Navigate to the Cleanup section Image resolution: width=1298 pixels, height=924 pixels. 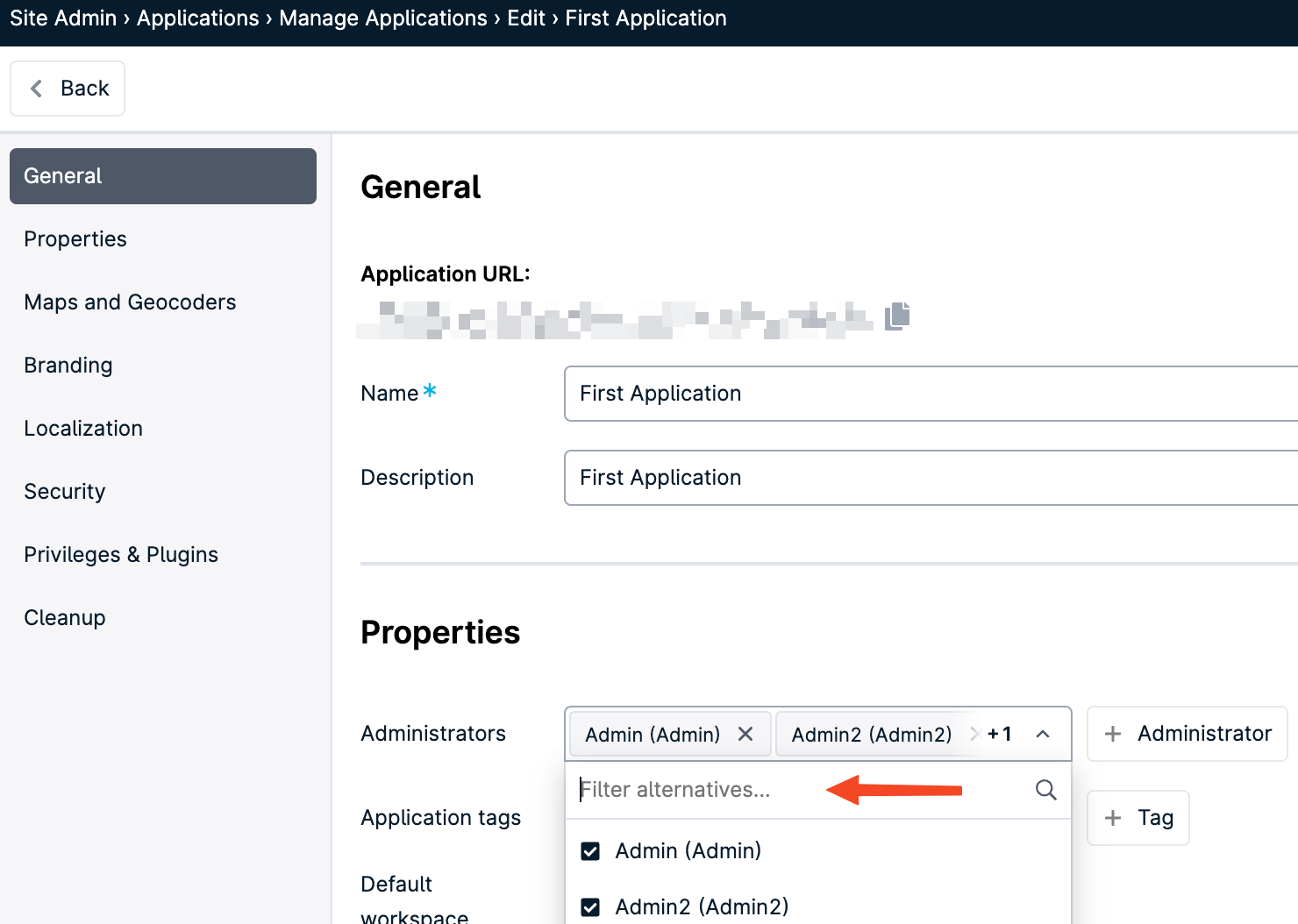click(x=64, y=617)
